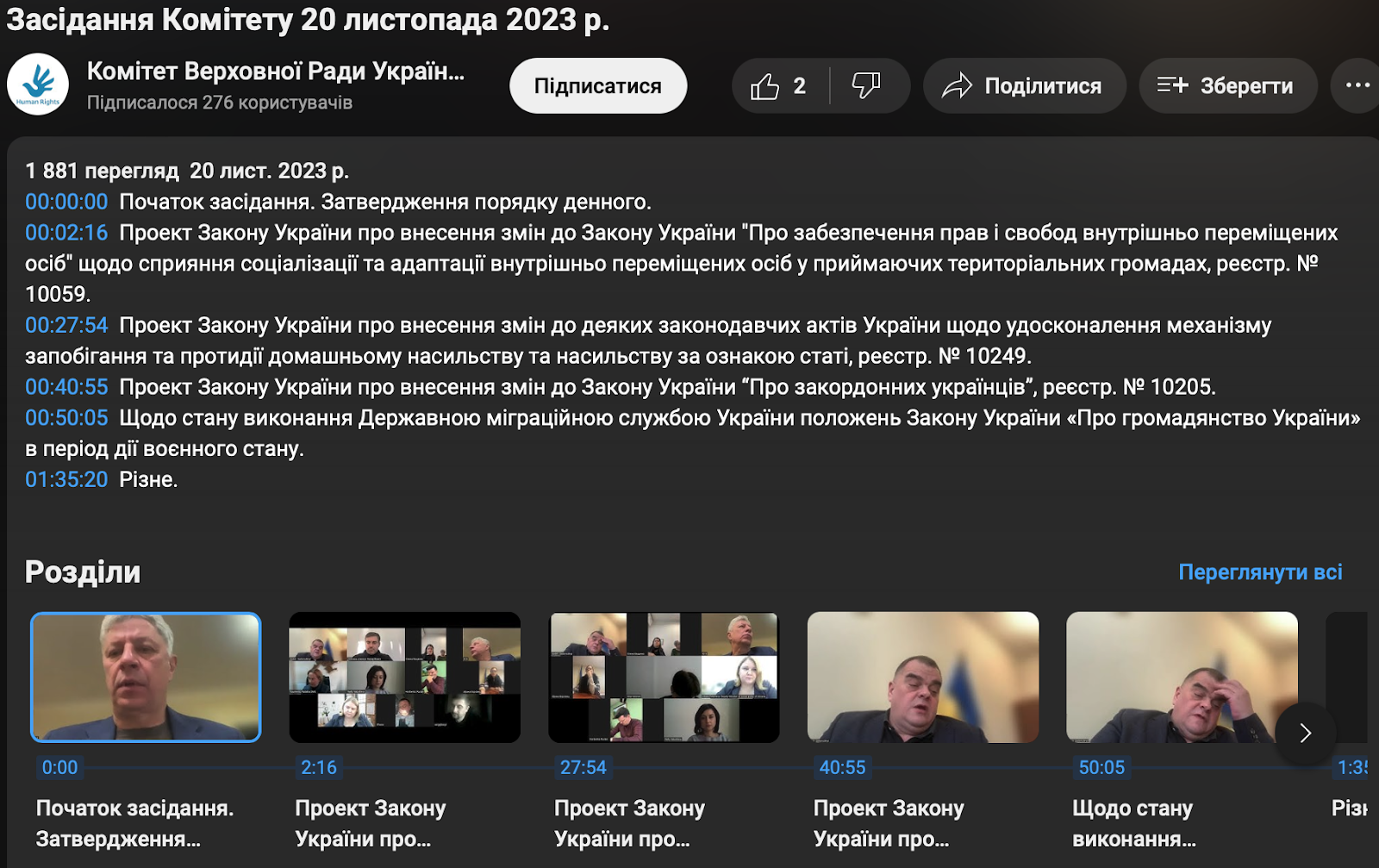Click the 1 881 перегляд view count

(102, 171)
